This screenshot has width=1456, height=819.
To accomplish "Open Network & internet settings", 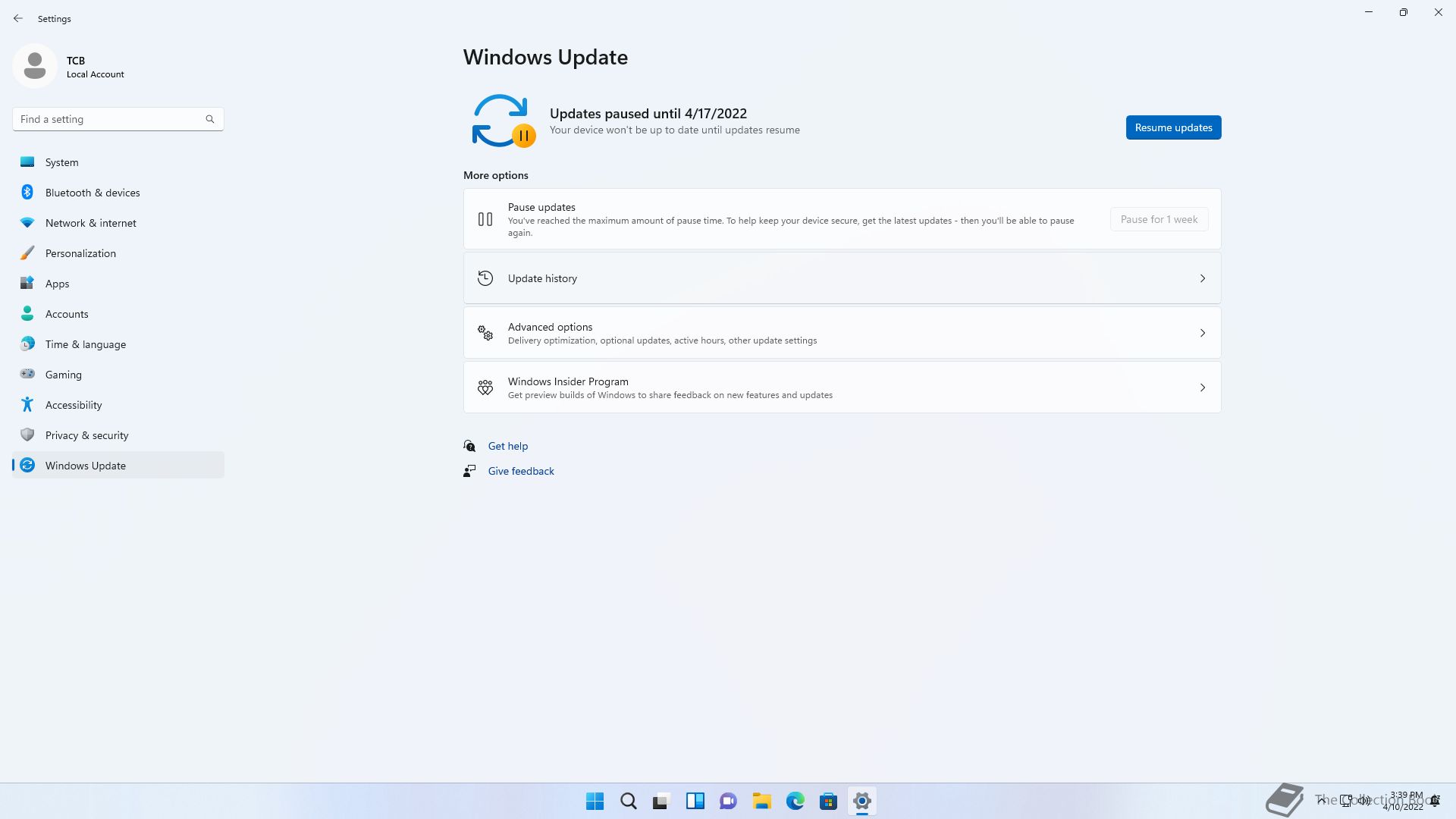I will (118, 222).
